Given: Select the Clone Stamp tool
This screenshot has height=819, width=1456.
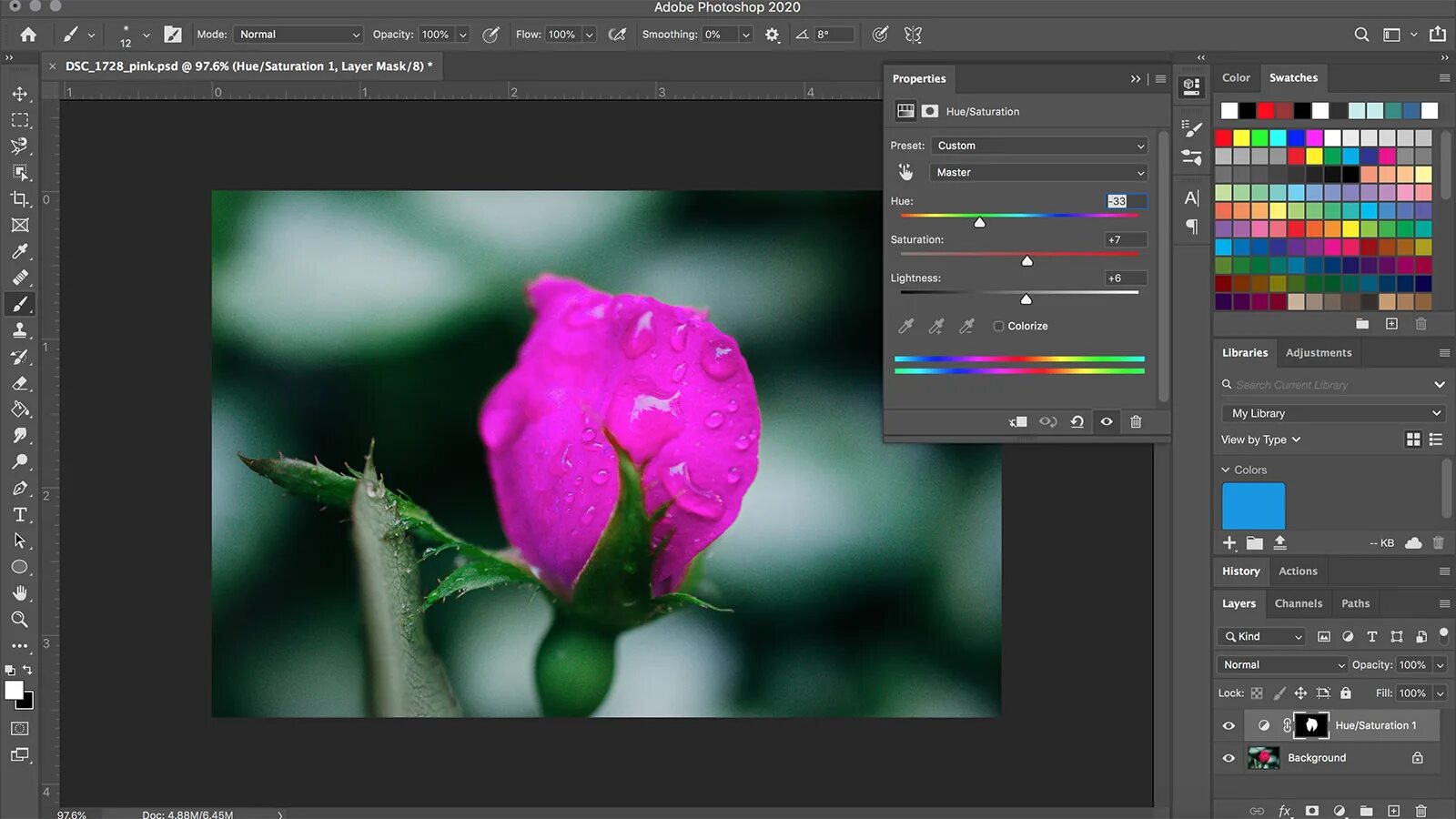Looking at the screenshot, I should click(x=19, y=330).
